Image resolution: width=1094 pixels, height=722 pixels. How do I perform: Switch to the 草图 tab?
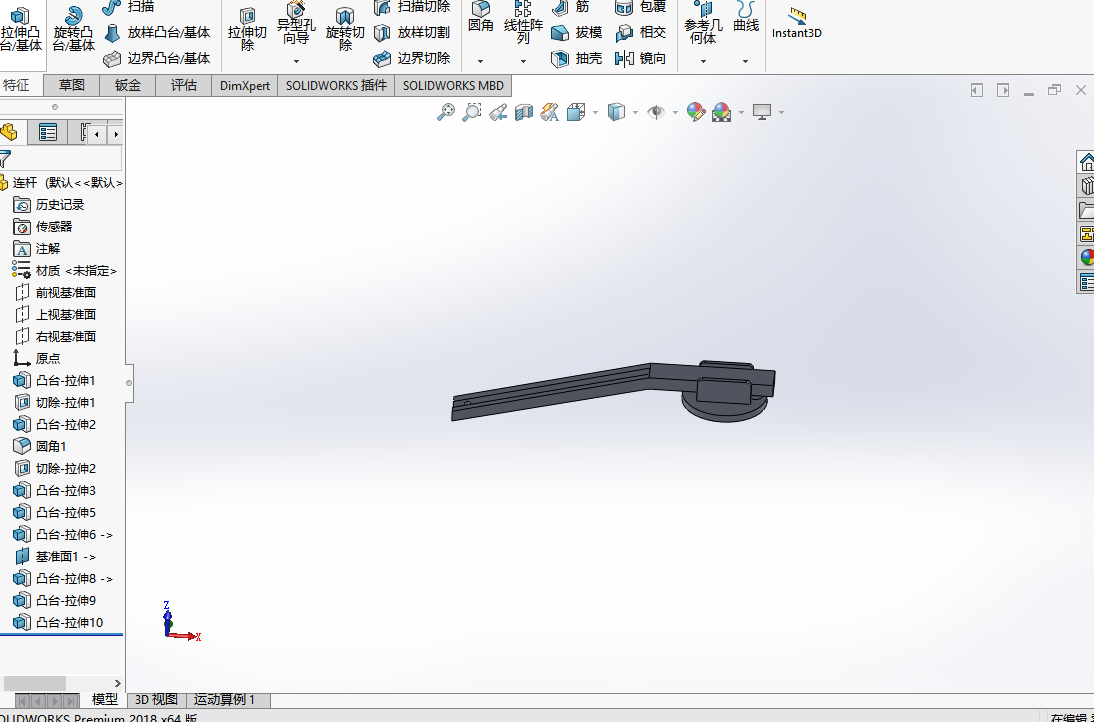pos(71,86)
